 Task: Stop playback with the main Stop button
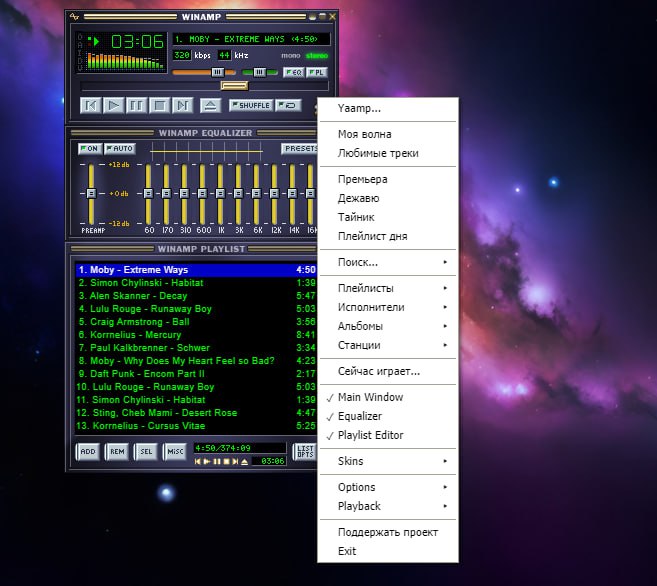point(160,105)
